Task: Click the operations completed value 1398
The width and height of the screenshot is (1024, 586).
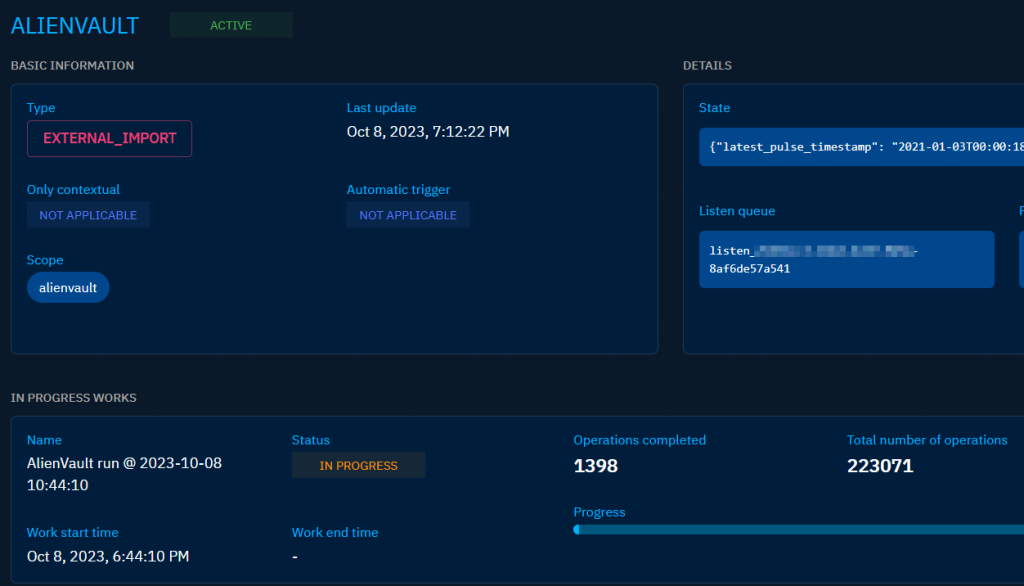Action: click(596, 466)
